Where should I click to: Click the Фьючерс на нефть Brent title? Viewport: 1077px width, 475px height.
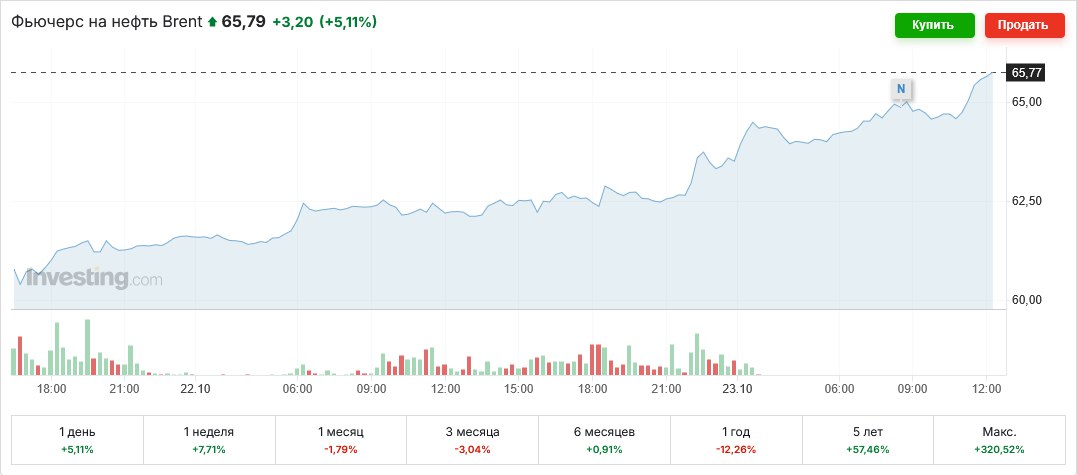[x=106, y=22]
